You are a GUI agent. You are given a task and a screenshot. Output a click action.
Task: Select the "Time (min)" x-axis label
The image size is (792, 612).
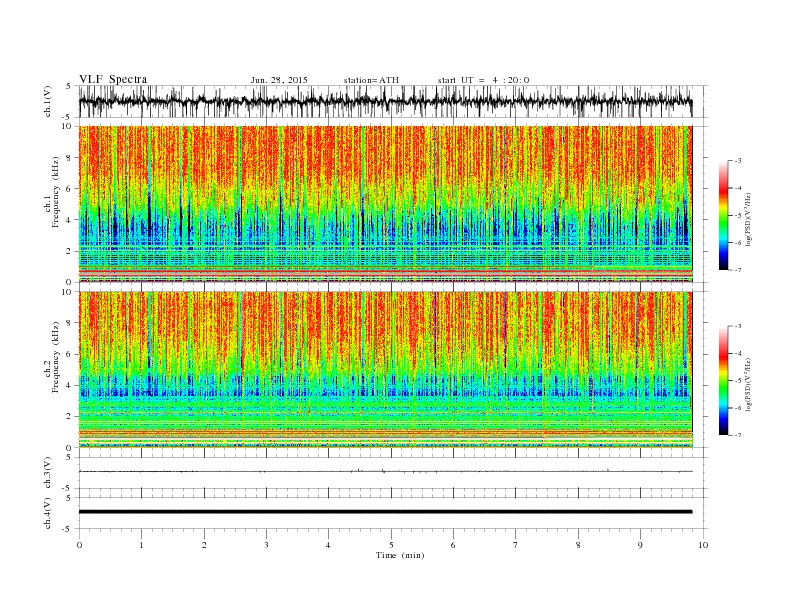pyautogui.click(x=400, y=555)
